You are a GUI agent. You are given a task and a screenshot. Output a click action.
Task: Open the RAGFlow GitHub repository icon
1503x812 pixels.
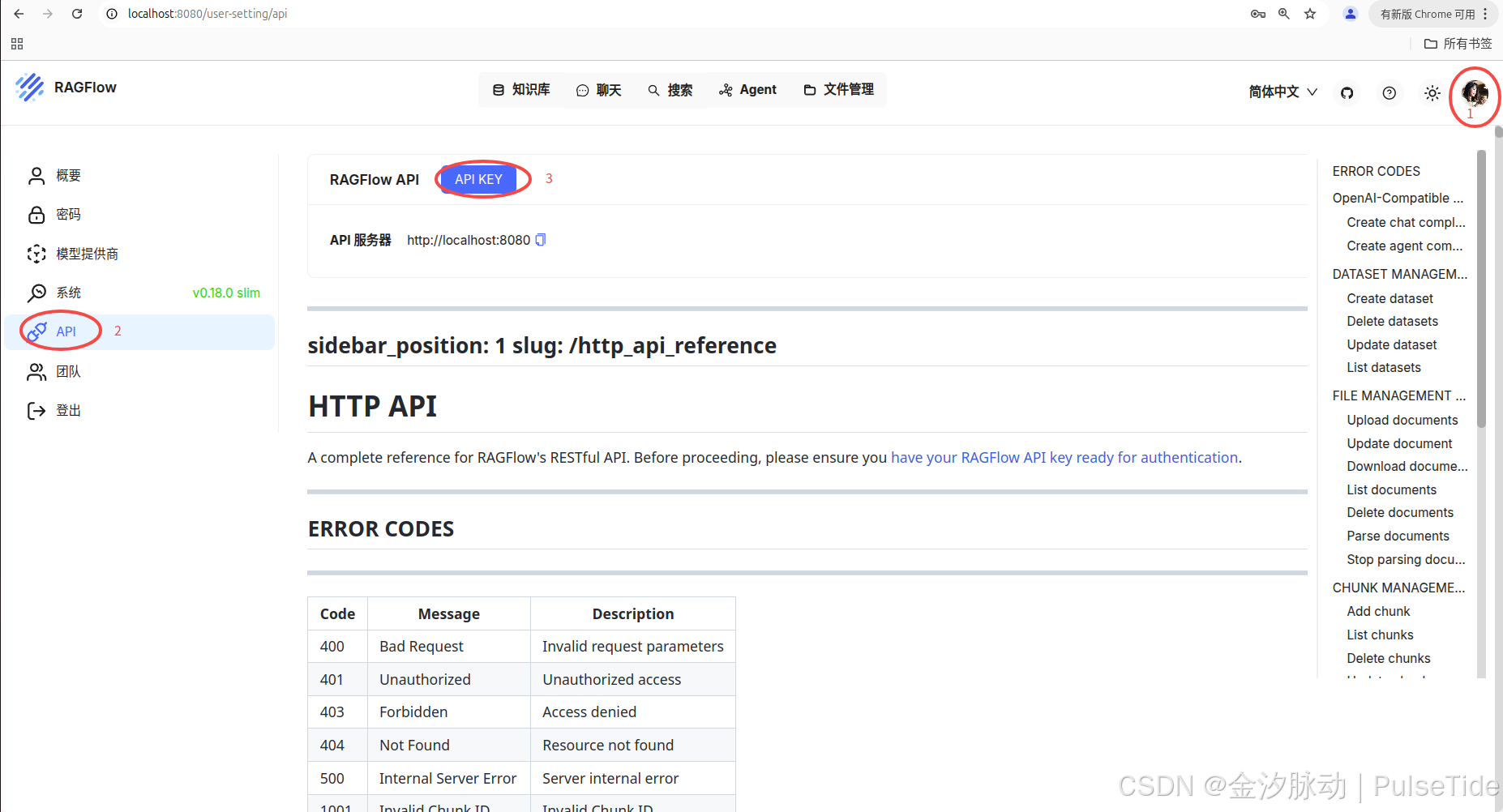point(1347,92)
